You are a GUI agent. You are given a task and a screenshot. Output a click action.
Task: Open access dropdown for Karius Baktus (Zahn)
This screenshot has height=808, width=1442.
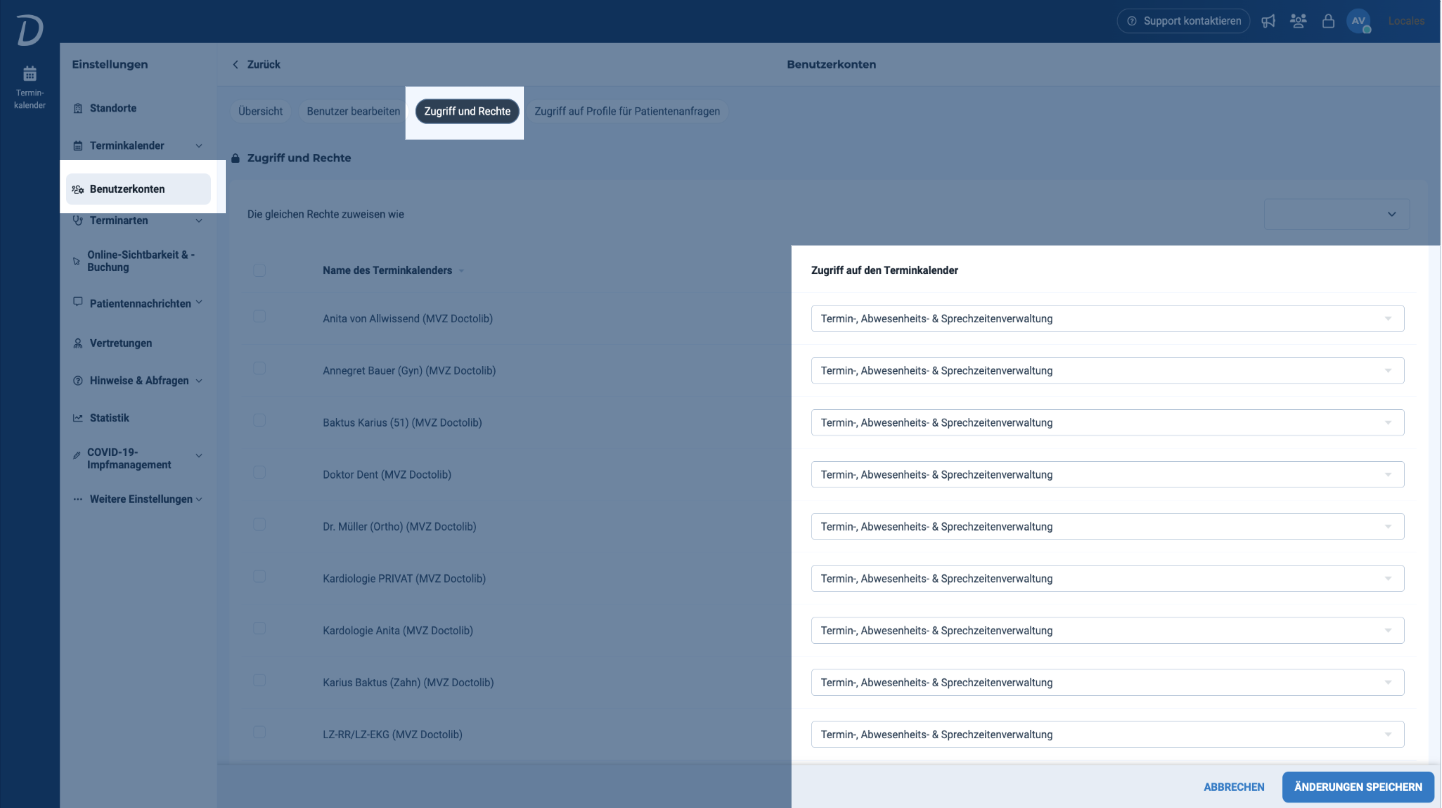[1107, 683]
